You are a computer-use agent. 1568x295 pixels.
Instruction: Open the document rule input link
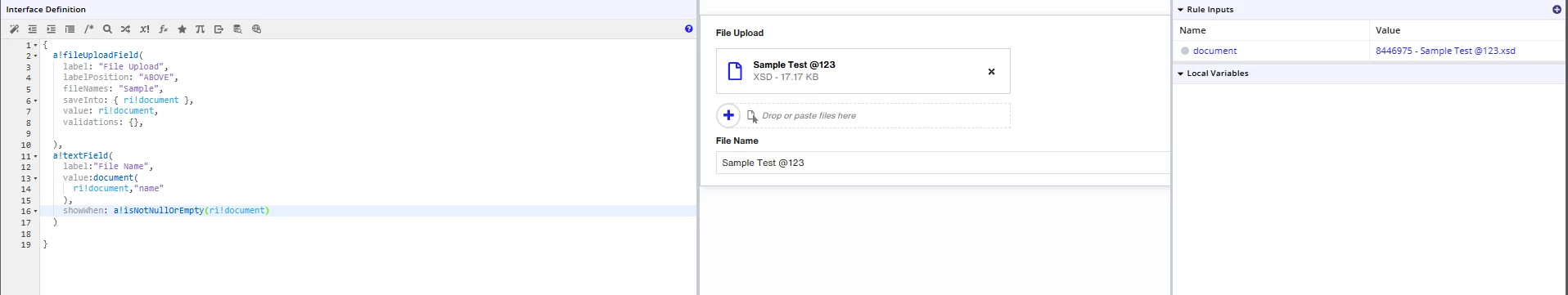click(x=1214, y=51)
